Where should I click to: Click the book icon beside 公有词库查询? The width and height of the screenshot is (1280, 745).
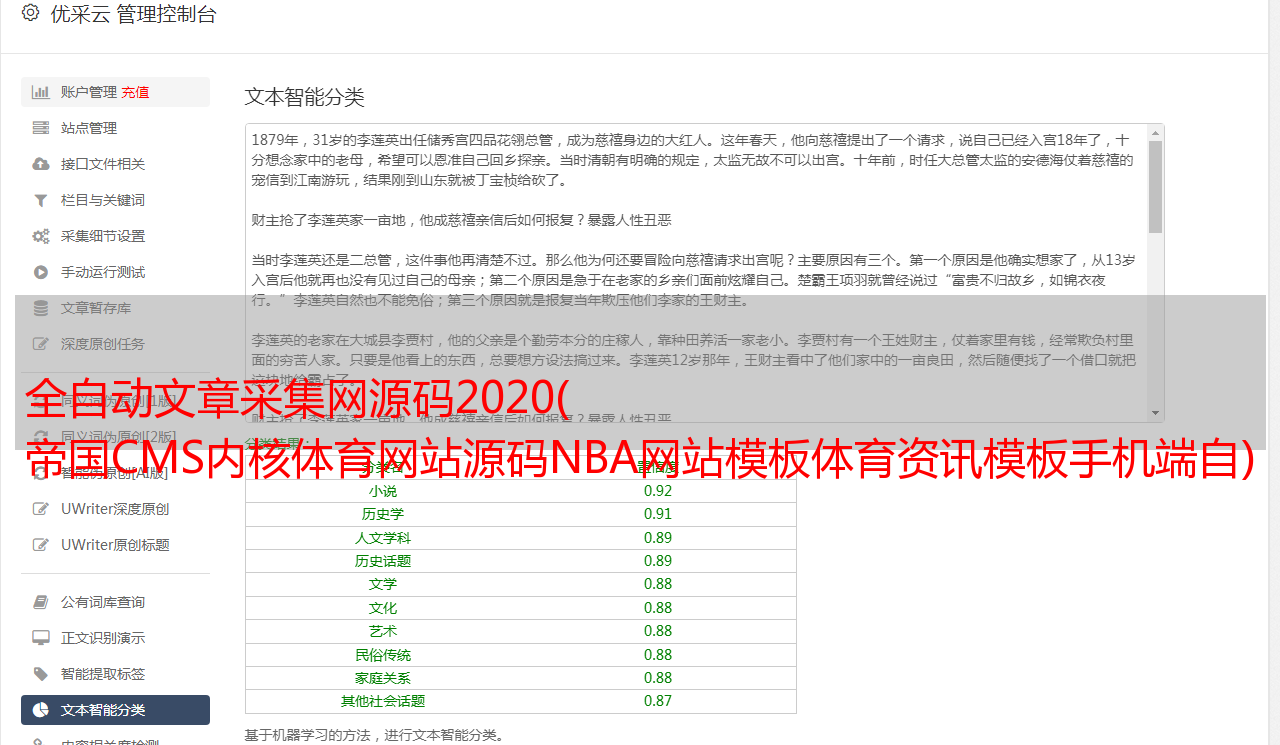41,602
